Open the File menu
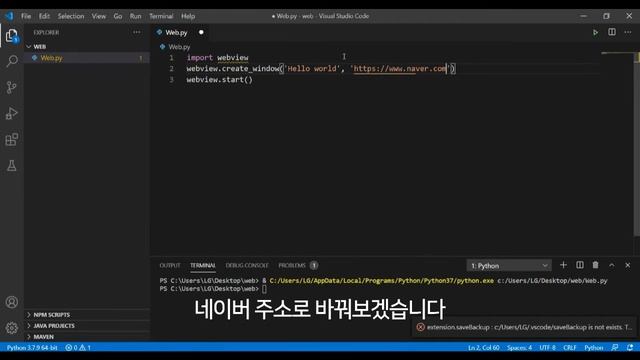 click(26, 16)
